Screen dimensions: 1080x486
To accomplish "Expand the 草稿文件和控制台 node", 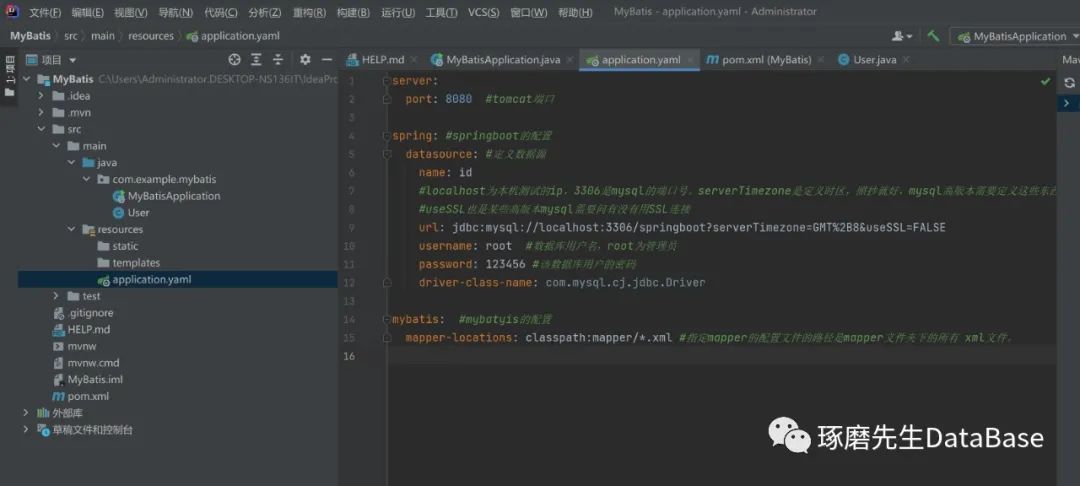I will 26,430.
